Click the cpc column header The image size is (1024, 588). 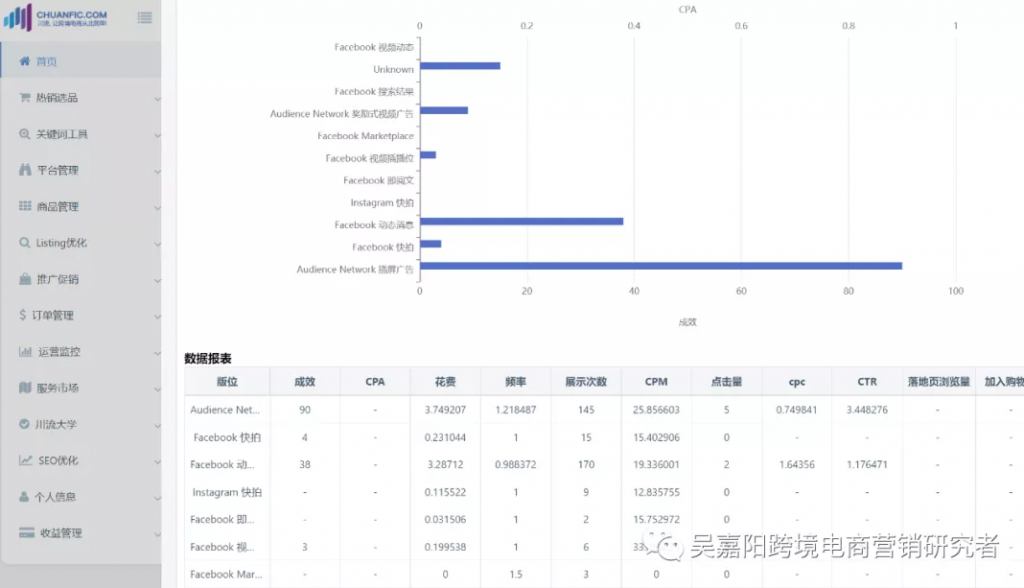coord(797,382)
